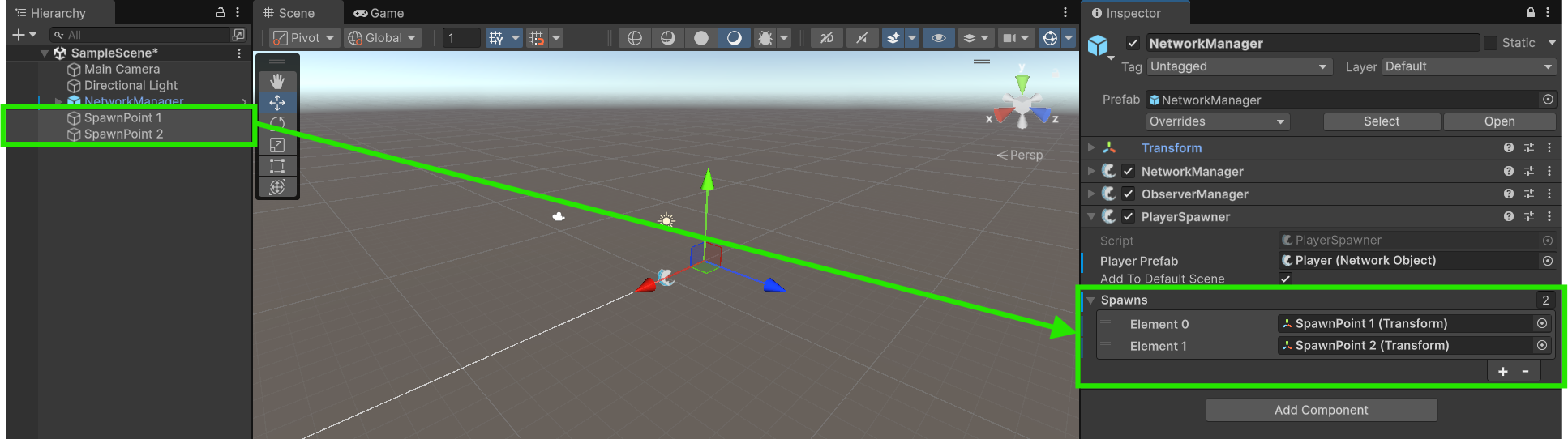Click the prefab Open button
The height and width of the screenshot is (439, 1568).
coord(1499,121)
